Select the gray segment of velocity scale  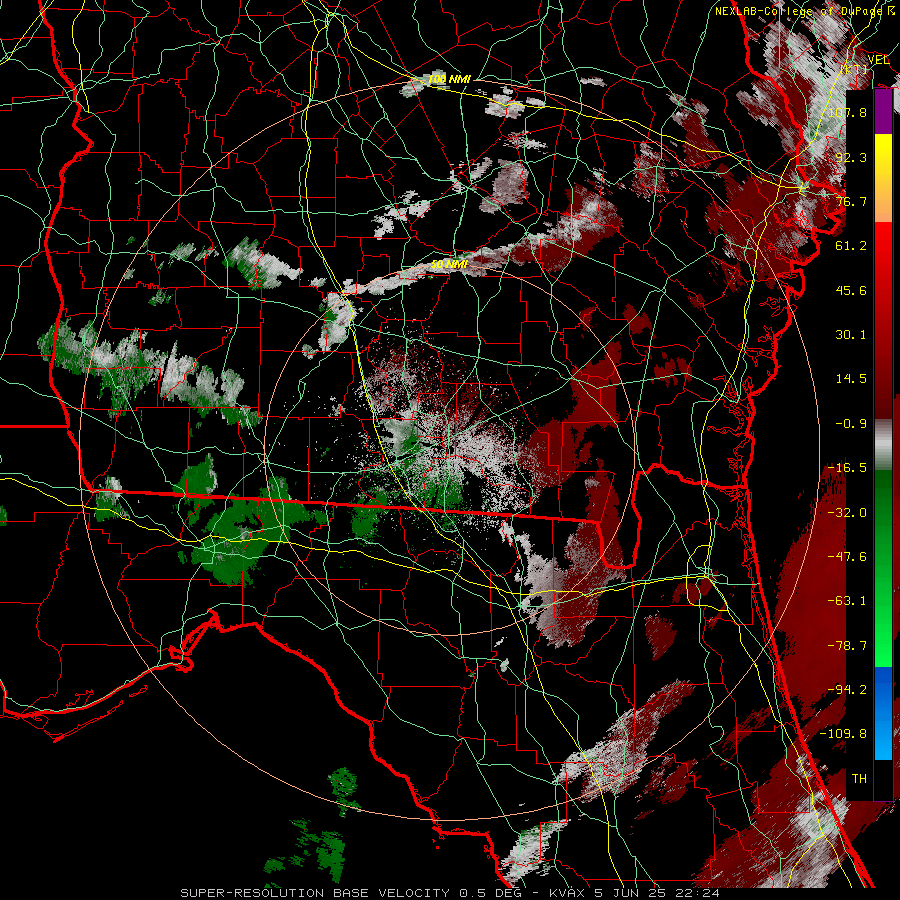click(x=883, y=445)
